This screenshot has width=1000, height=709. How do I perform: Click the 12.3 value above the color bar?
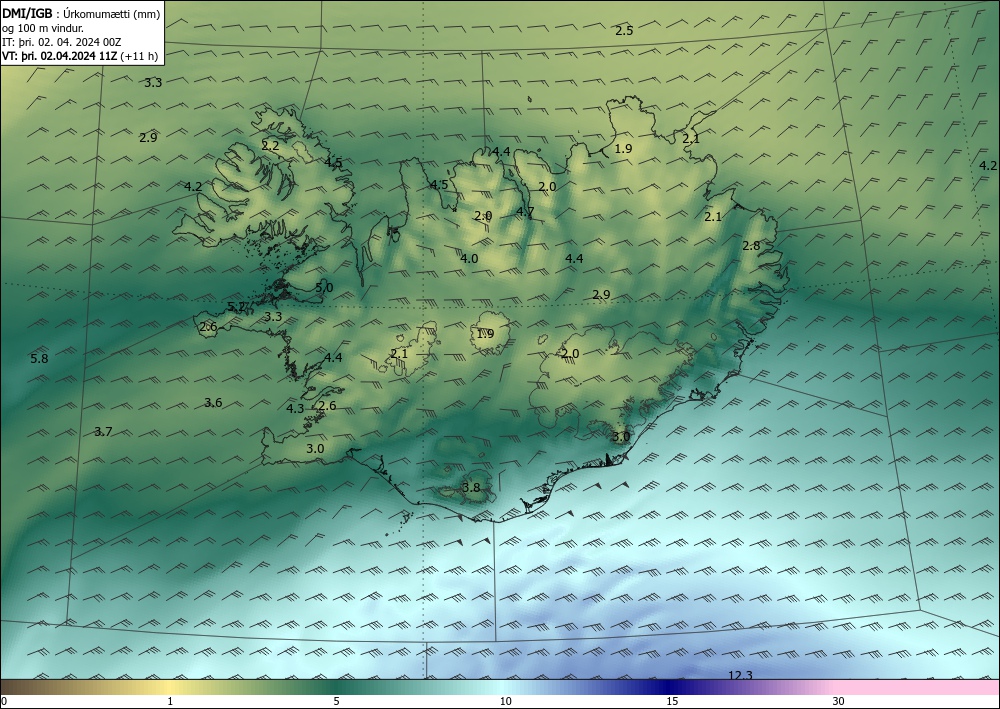click(740, 675)
